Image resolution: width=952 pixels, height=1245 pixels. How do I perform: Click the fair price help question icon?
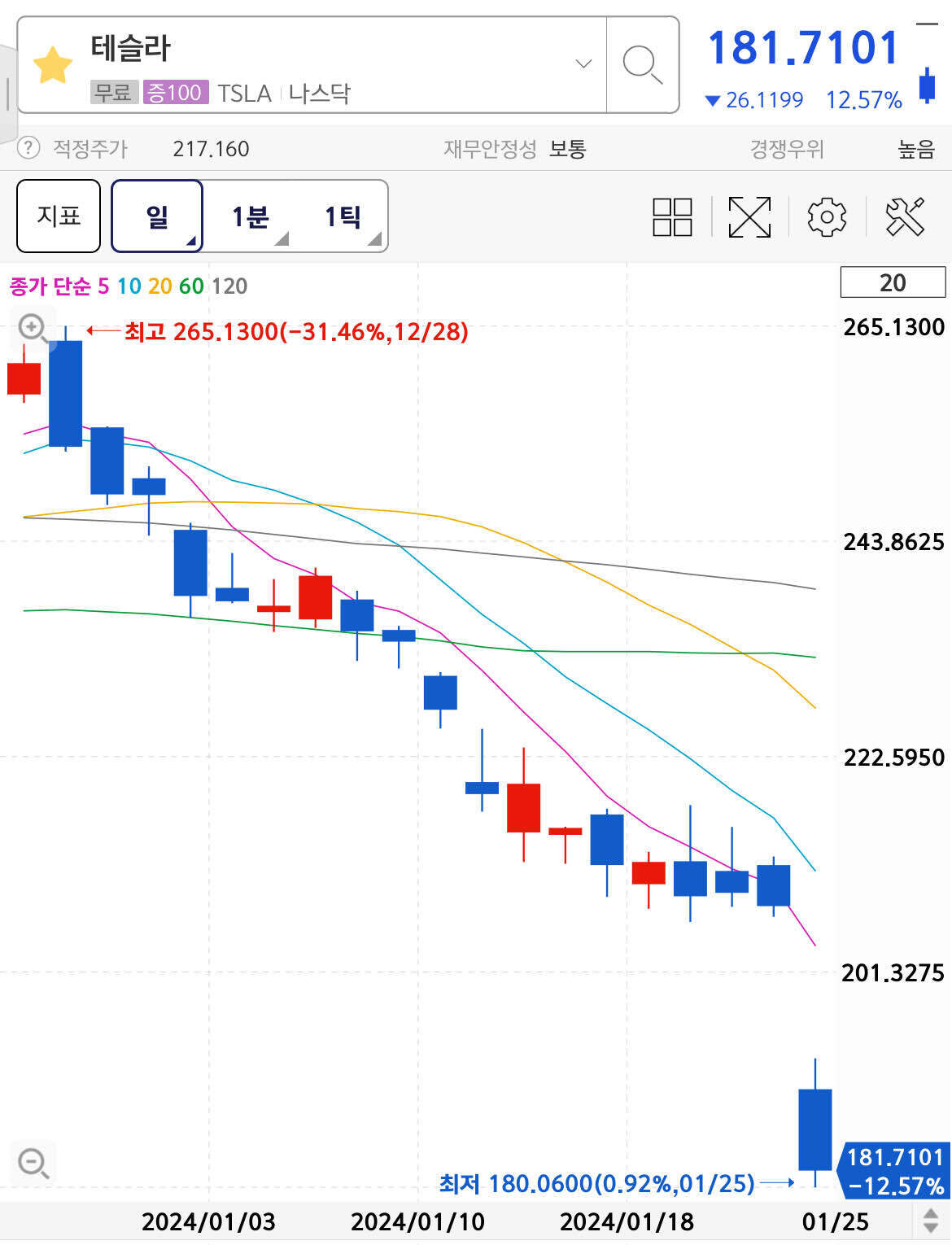point(28,148)
